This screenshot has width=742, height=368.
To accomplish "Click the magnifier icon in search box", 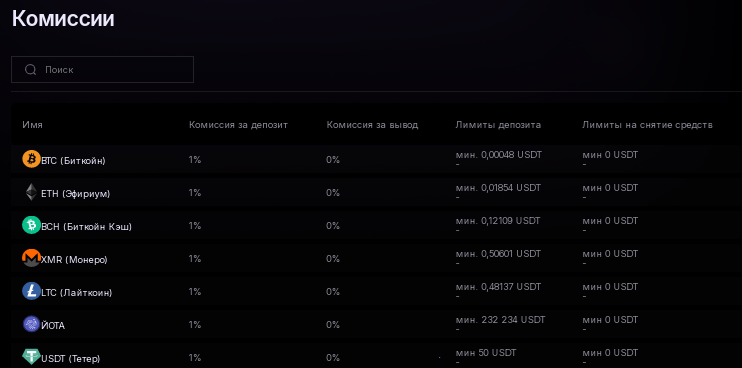I will tap(31, 70).
